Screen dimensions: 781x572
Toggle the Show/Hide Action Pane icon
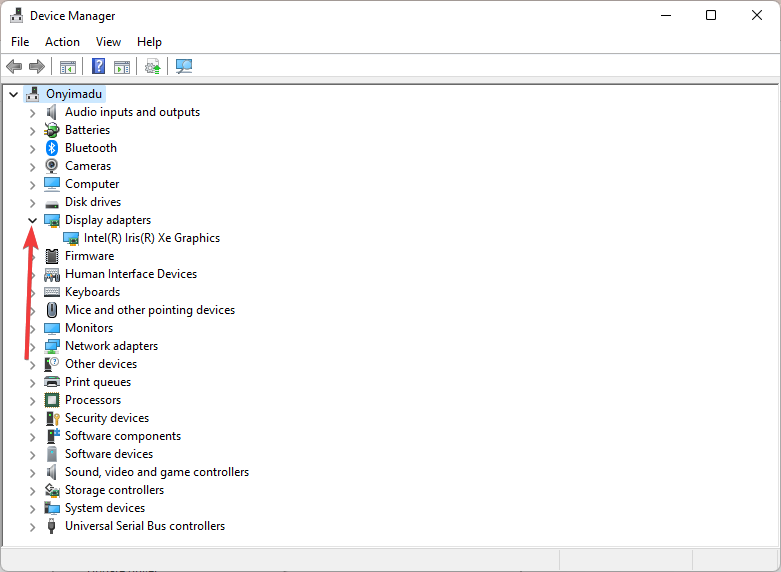pyautogui.click(x=122, y=67)
